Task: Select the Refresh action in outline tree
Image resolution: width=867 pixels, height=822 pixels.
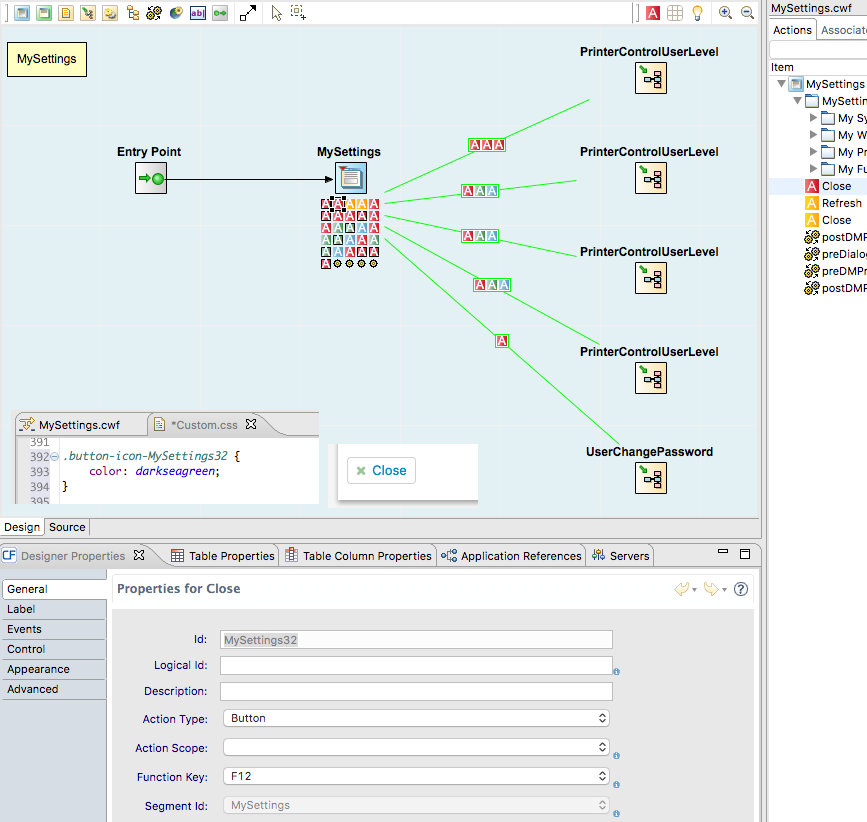Action: click(833, 203)
